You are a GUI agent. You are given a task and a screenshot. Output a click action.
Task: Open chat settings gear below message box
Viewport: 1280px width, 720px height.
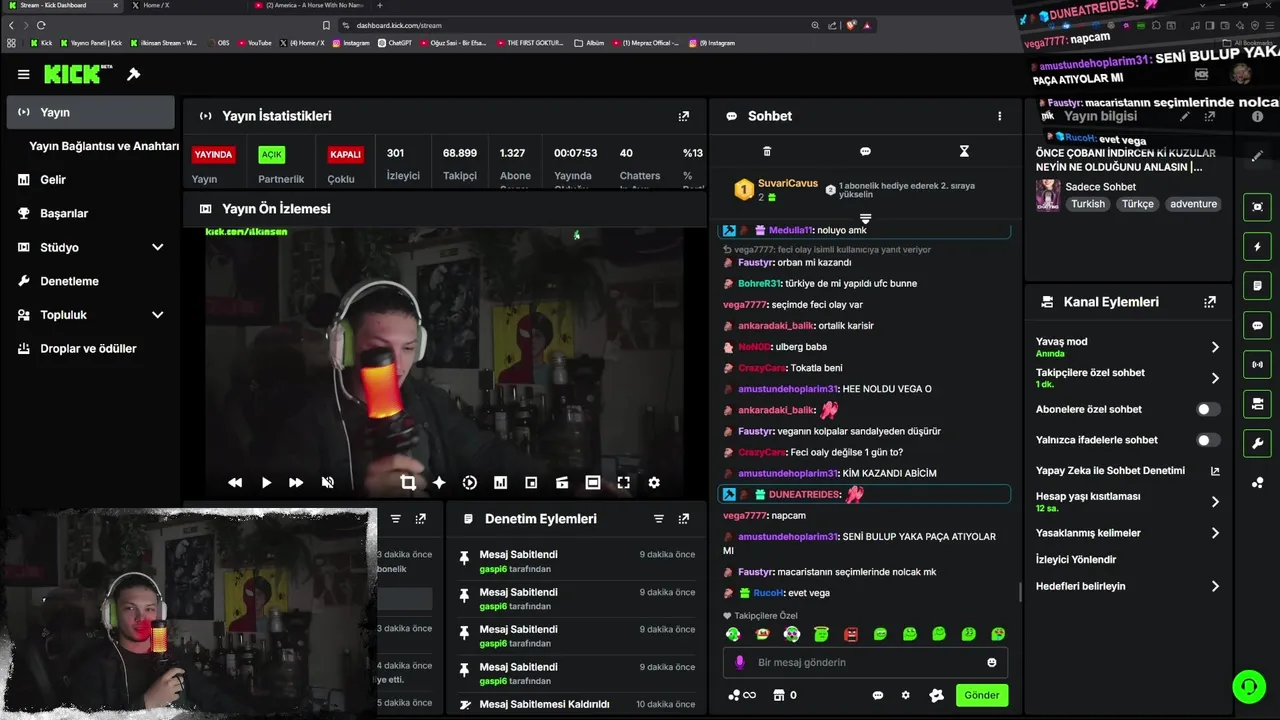click(x=906, y=695)
